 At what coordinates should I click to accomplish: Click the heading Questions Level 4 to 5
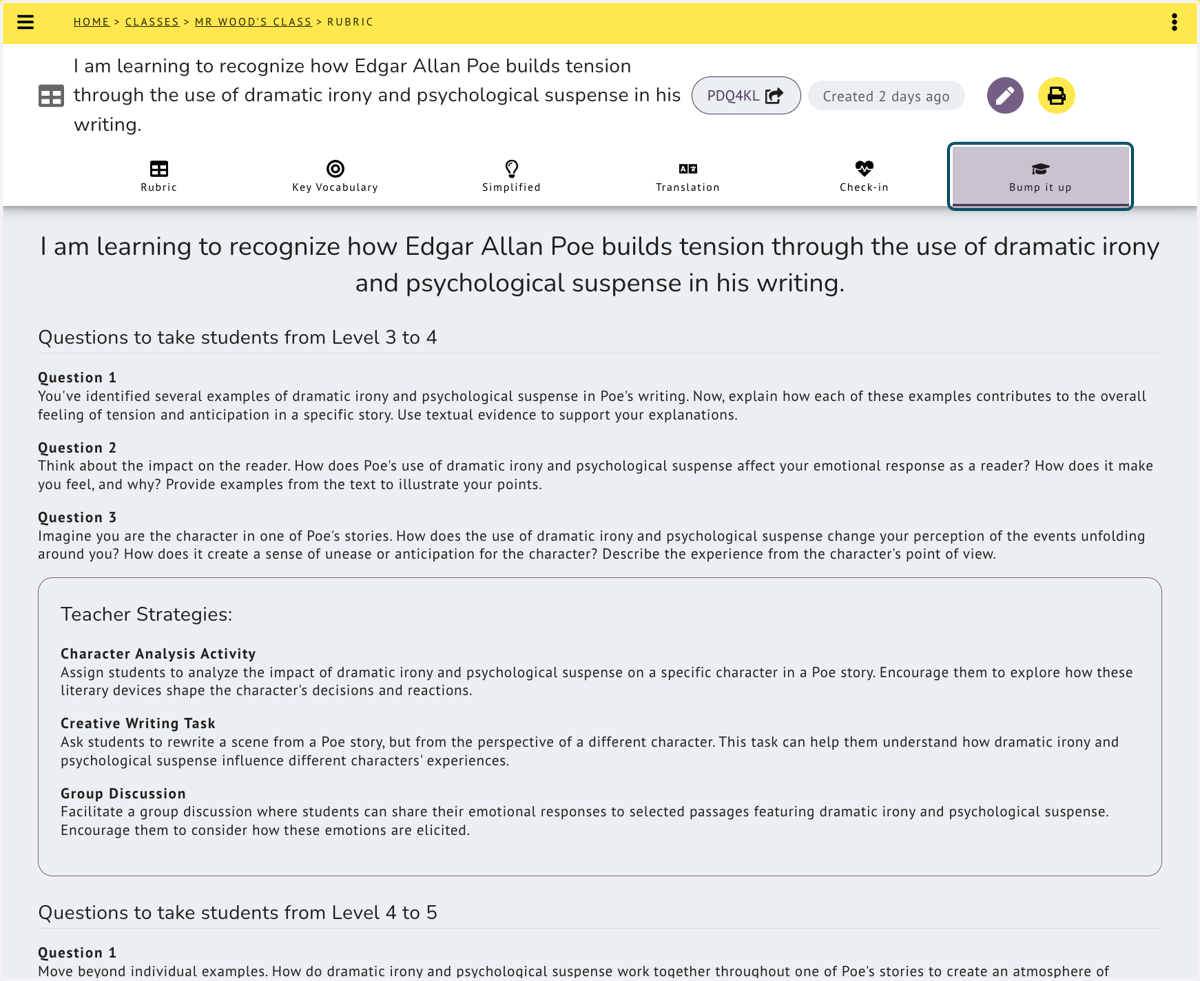point(237,912)
